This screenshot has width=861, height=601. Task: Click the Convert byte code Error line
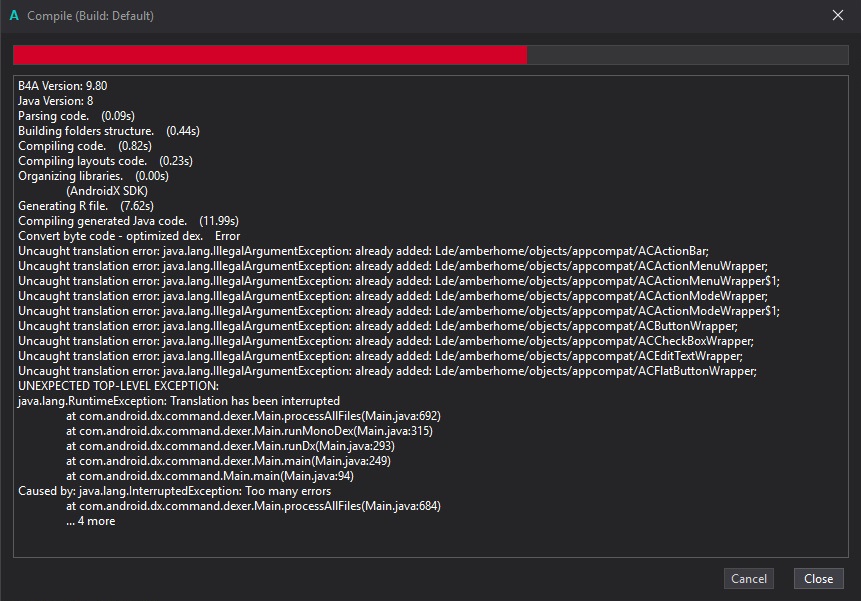pyautogui.click(x=128, y=236)
